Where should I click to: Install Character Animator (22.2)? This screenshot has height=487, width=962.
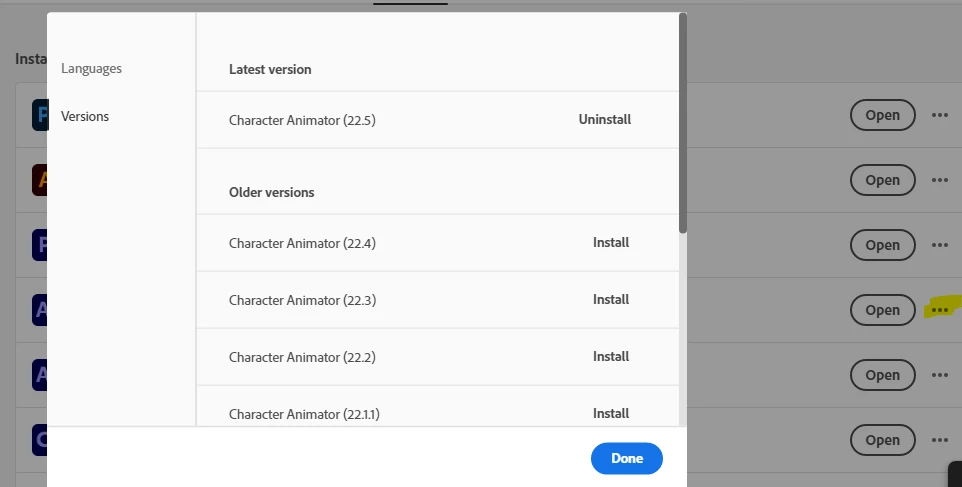610,357
